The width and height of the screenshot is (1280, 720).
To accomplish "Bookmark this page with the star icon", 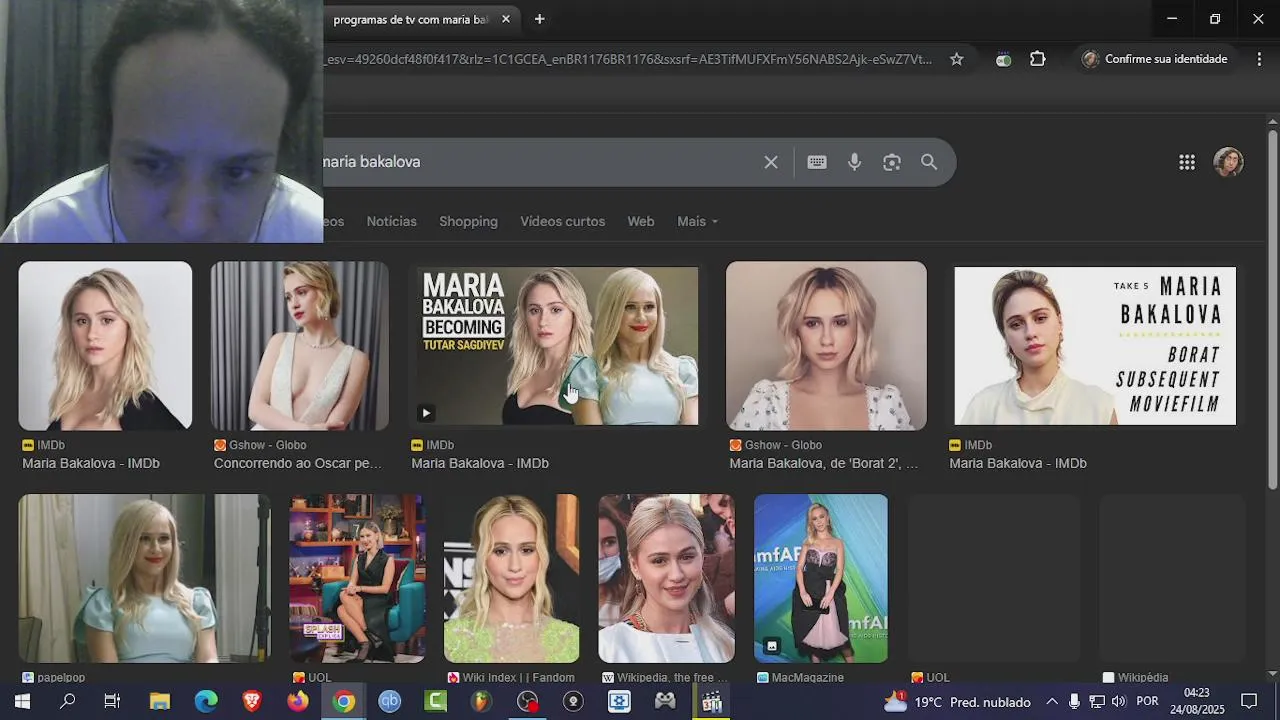I will pyautogui.click(x=956, y=59).
